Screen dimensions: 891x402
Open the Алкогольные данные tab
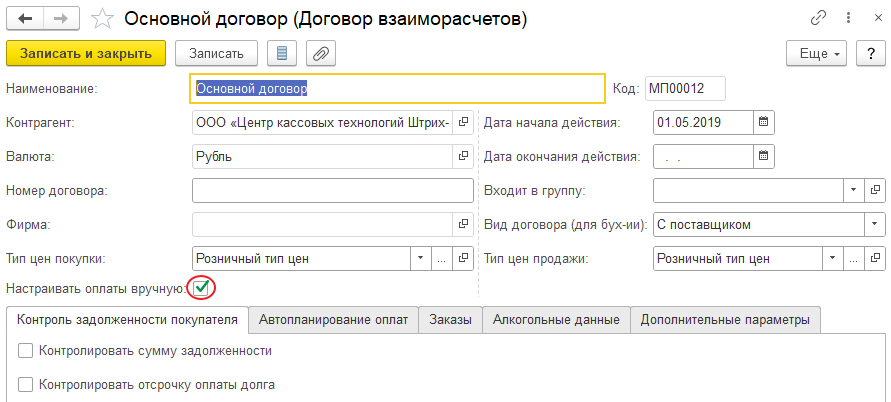[556, 320]
